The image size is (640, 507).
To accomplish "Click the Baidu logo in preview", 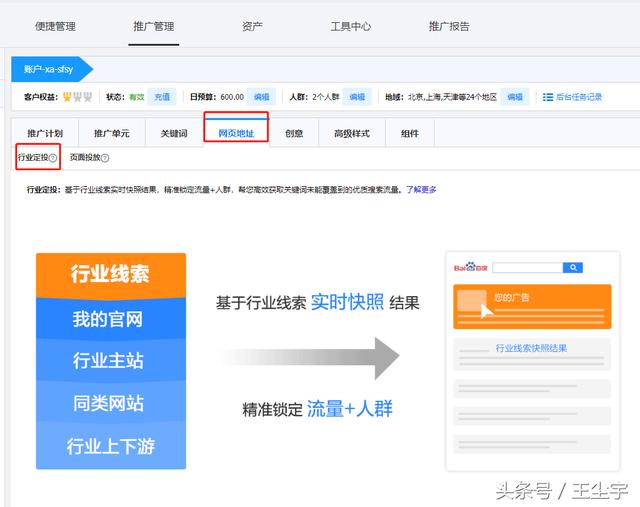I will pyautogui.click(x=471, y=267).
